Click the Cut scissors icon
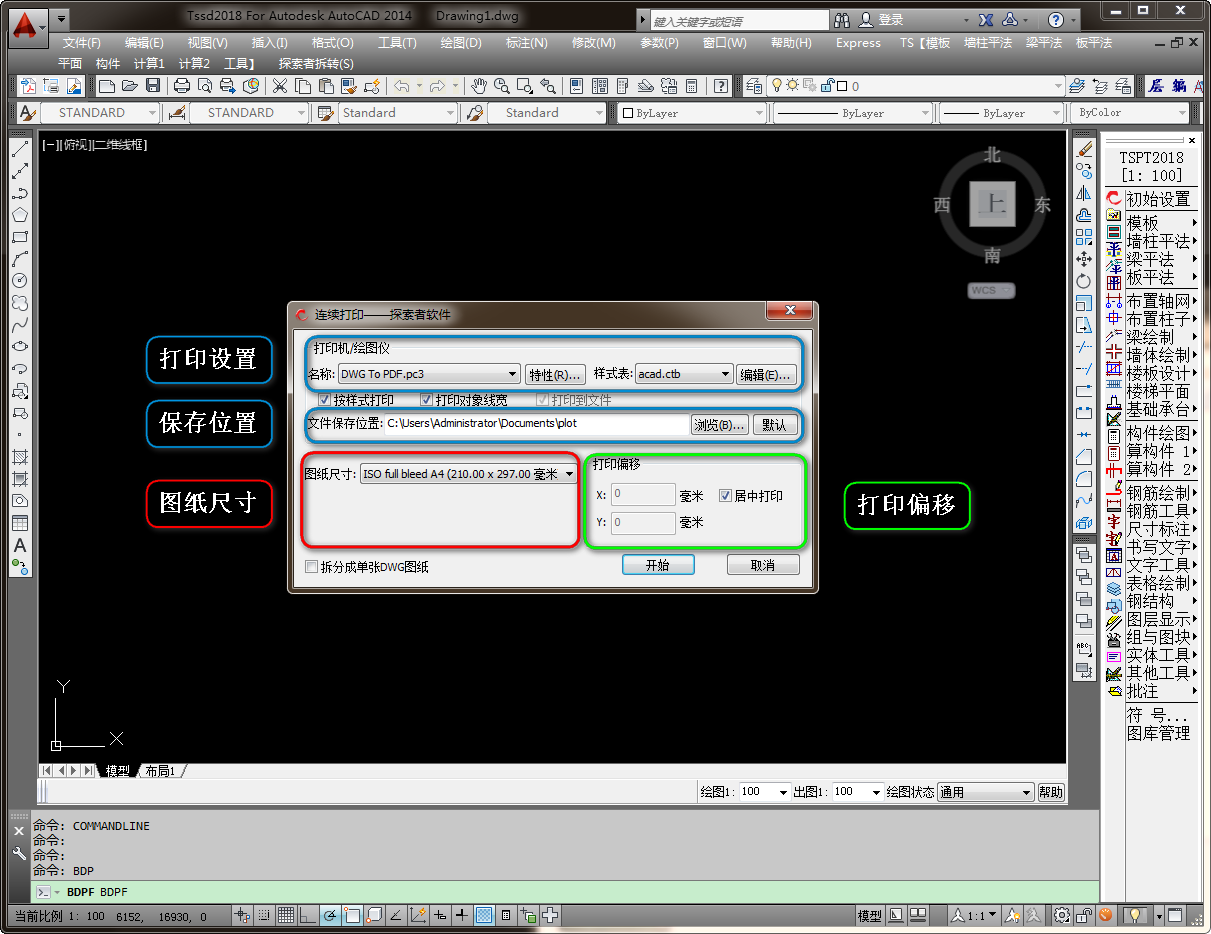Screen dimensions: 1211x934 pos(280,86)
